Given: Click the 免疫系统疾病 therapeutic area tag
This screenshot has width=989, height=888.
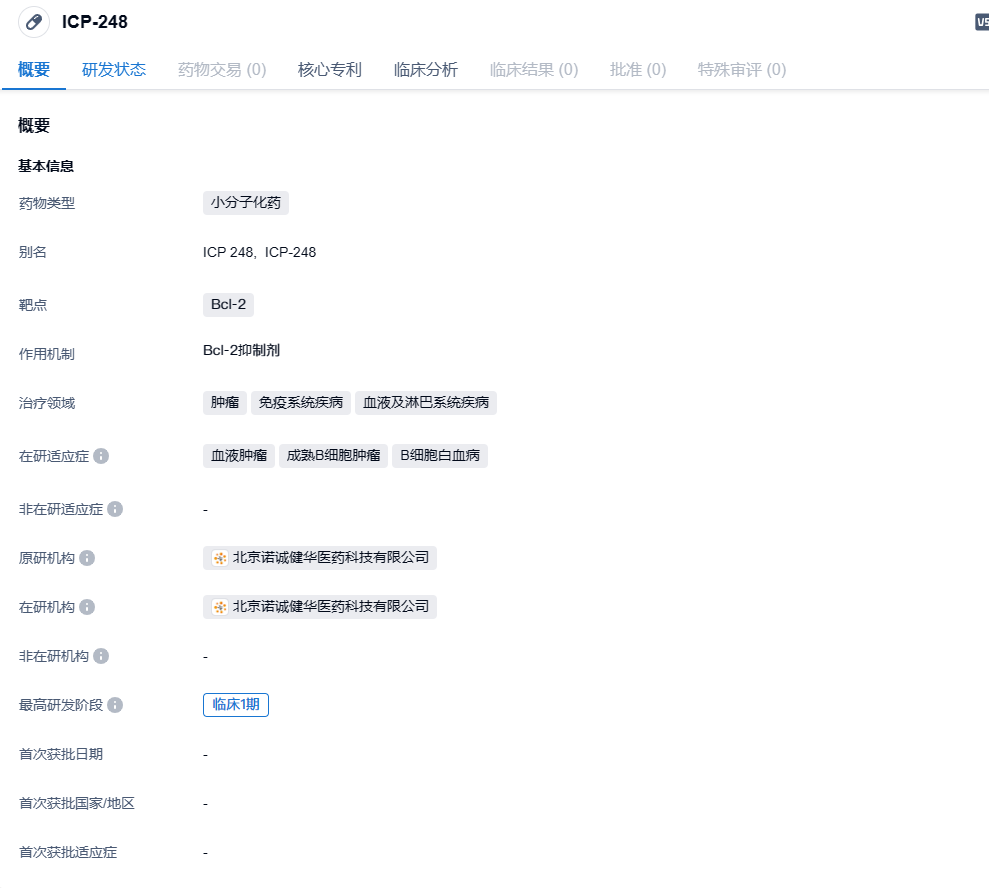Looking at the screenshot, I should 301,403.
